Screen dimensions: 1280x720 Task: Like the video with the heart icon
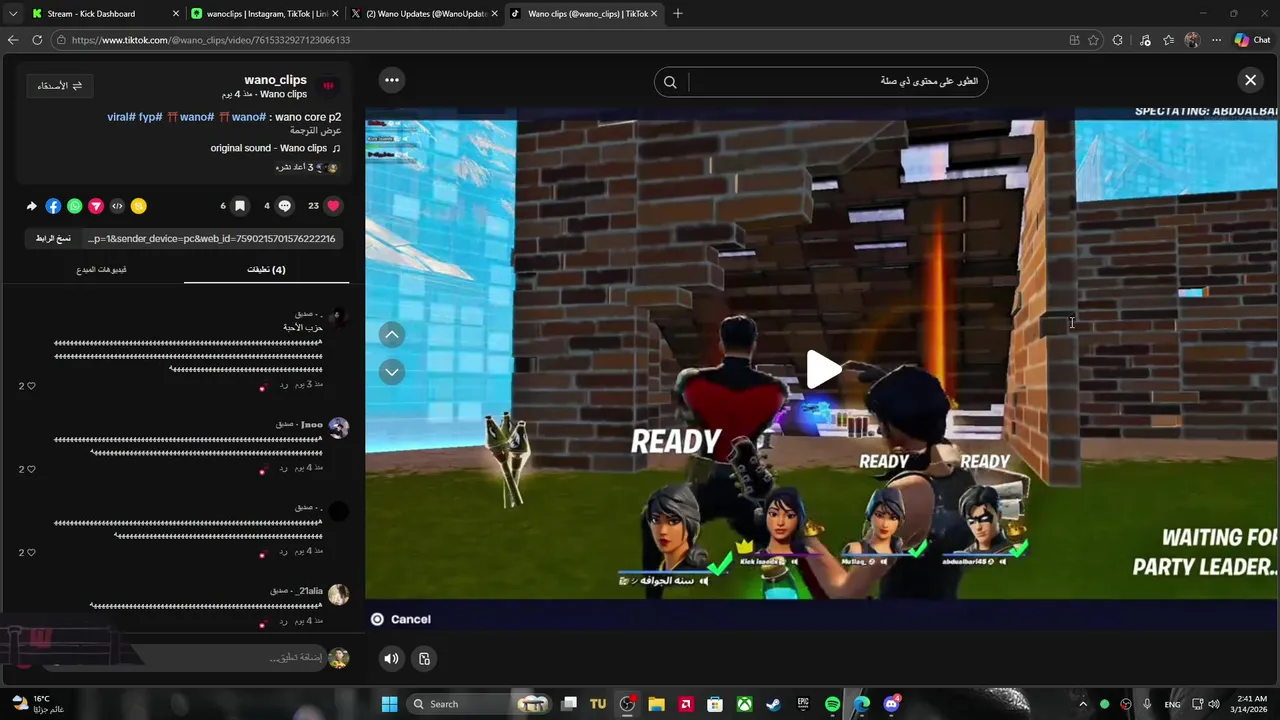[333, 206]
